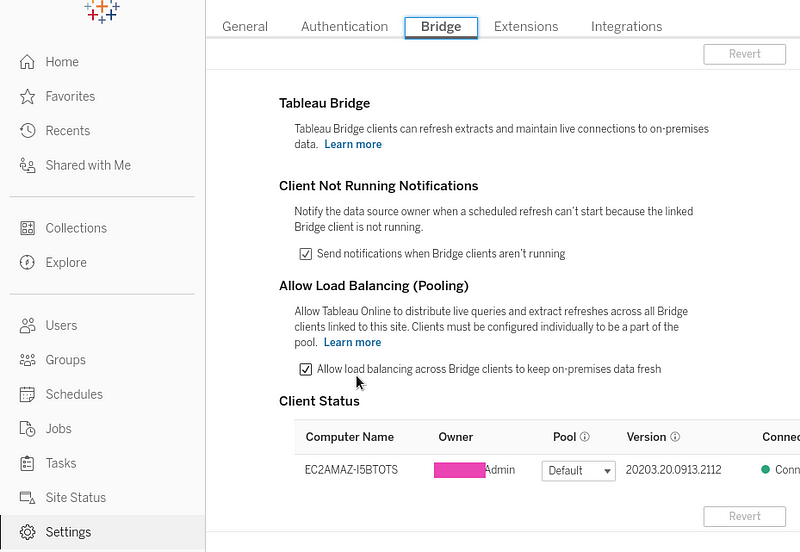
Task: Open Learn more link under Tableau Bridge
Action: coord(353,144)
